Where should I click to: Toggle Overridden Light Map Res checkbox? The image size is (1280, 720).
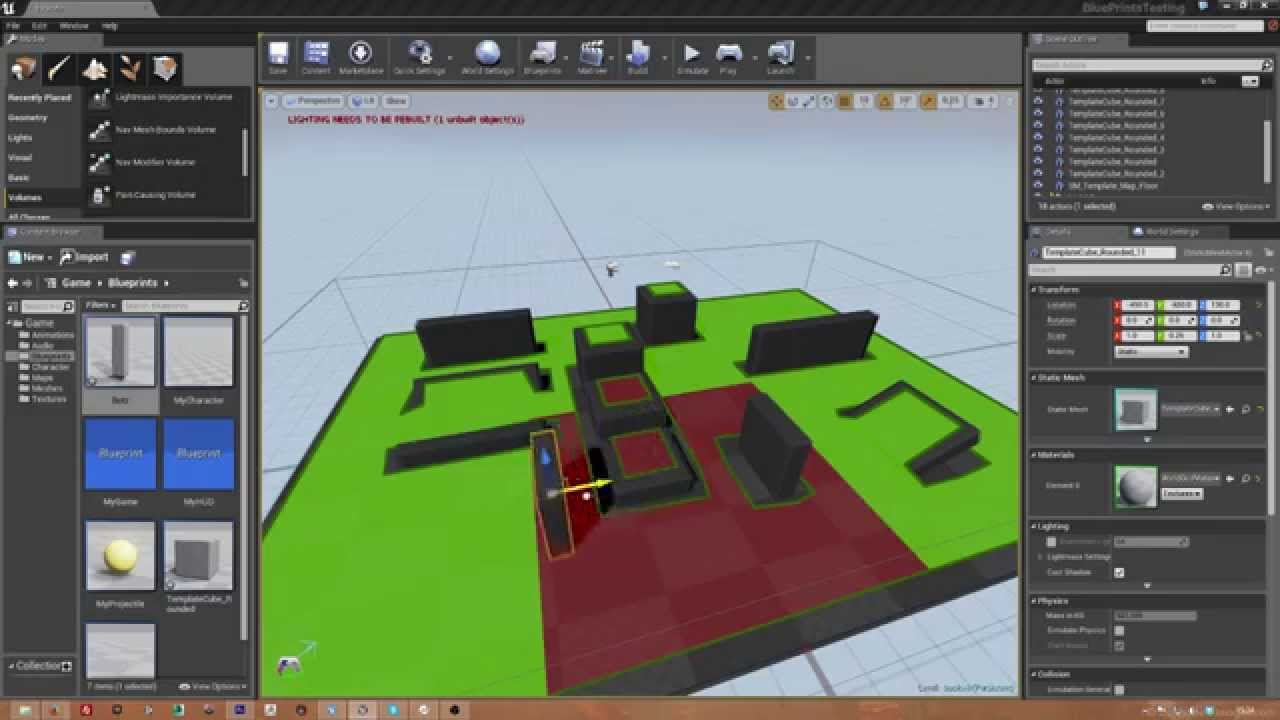click(1051, 541)
